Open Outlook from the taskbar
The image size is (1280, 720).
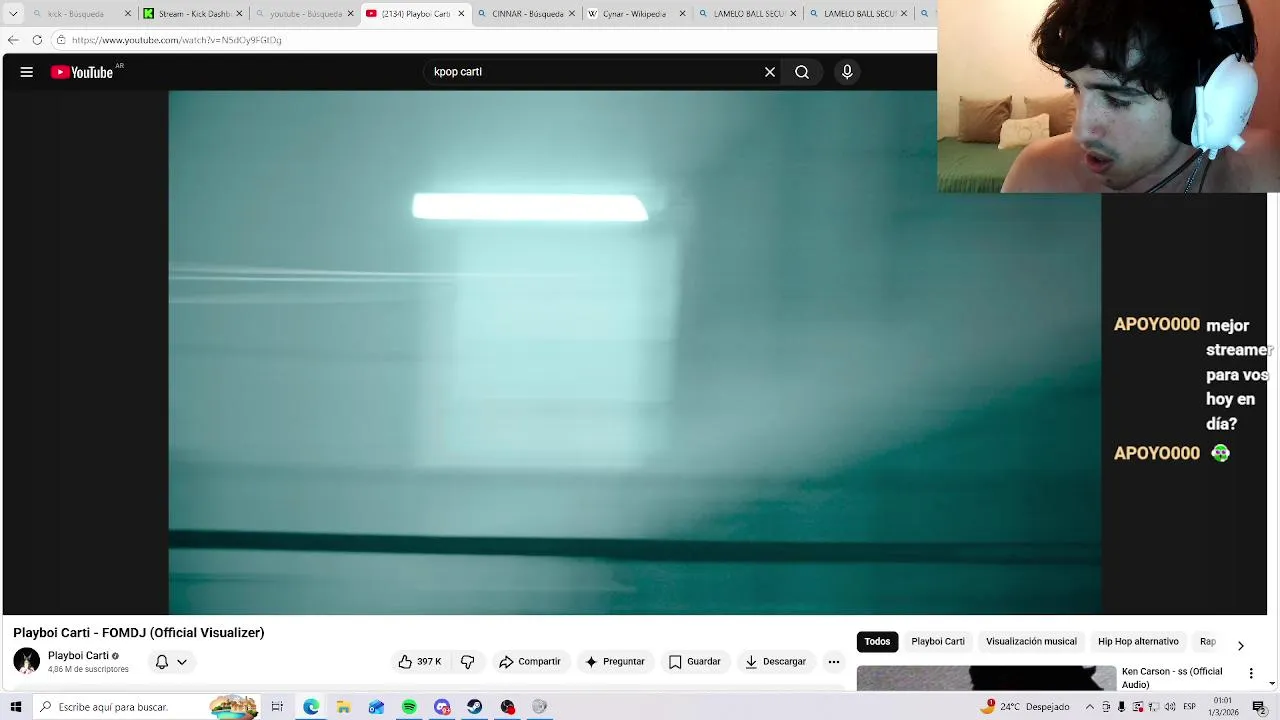[376, 707]
